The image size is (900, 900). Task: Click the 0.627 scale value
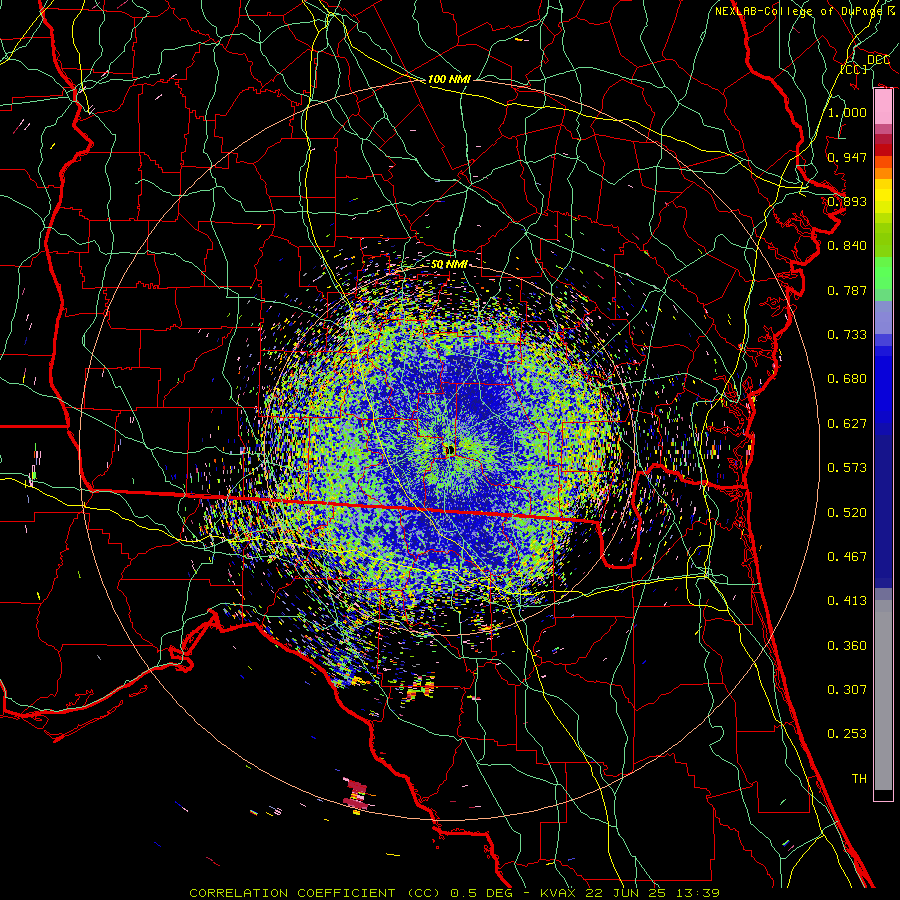[x=847, y=424]
